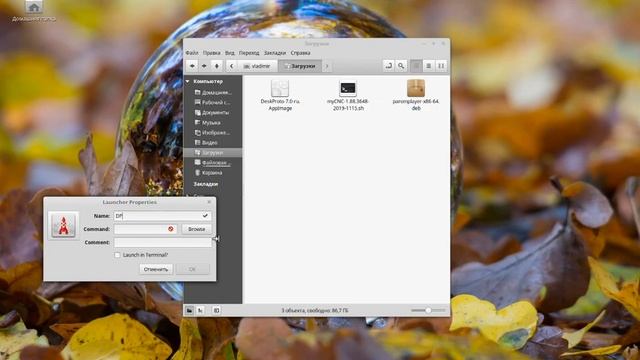Open the Вид menu
This screenshot has height=360, width=640.
[x=230, y=53]
